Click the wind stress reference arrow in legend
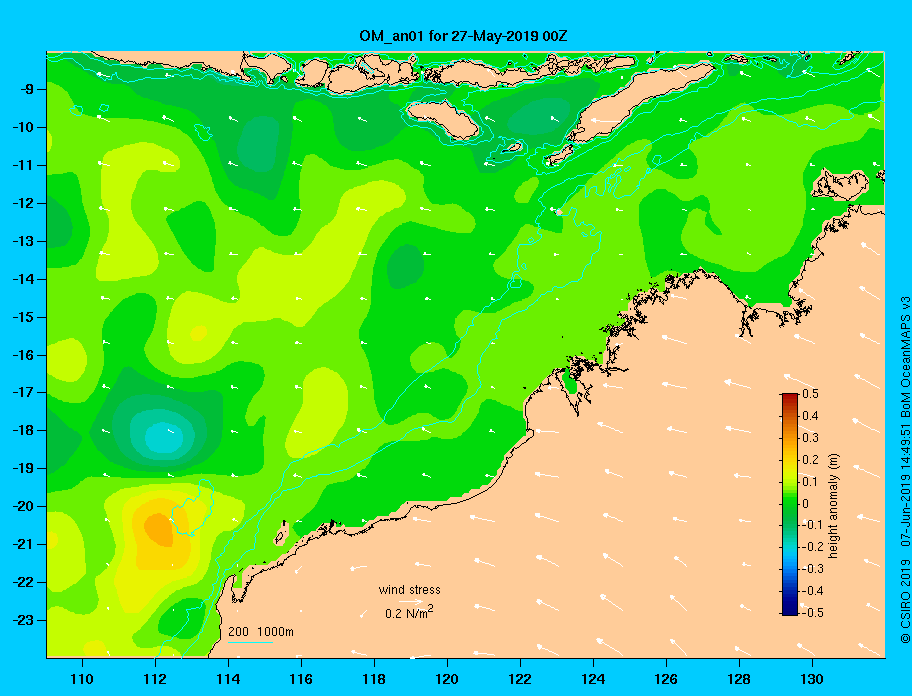Image resolution: width=912 pixels, height=696 pixels. click(411, 601)
